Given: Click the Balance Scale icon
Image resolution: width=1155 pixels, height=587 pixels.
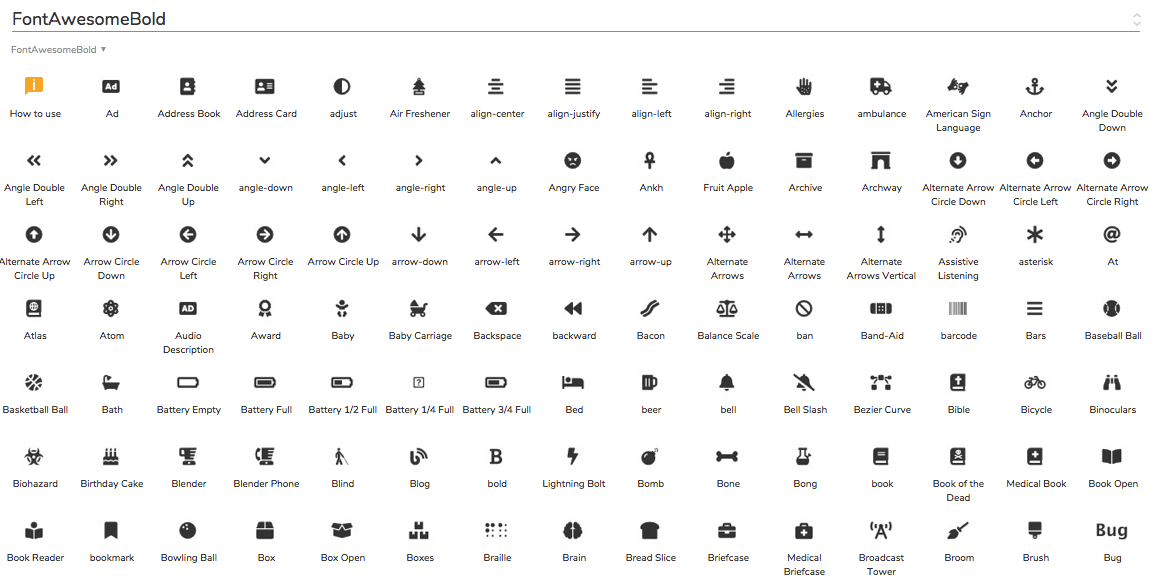Looking at the screenshot, I should 727,309.
